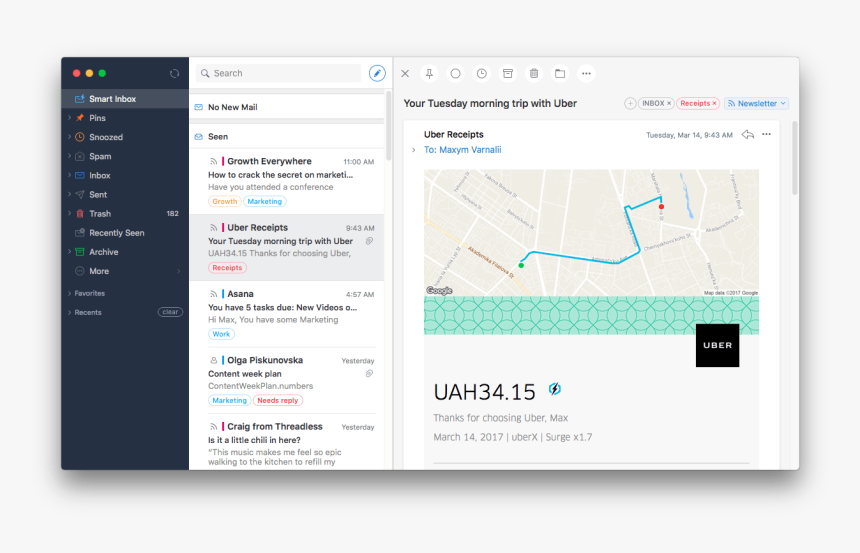Open the Archive folder

click(125, 252)
